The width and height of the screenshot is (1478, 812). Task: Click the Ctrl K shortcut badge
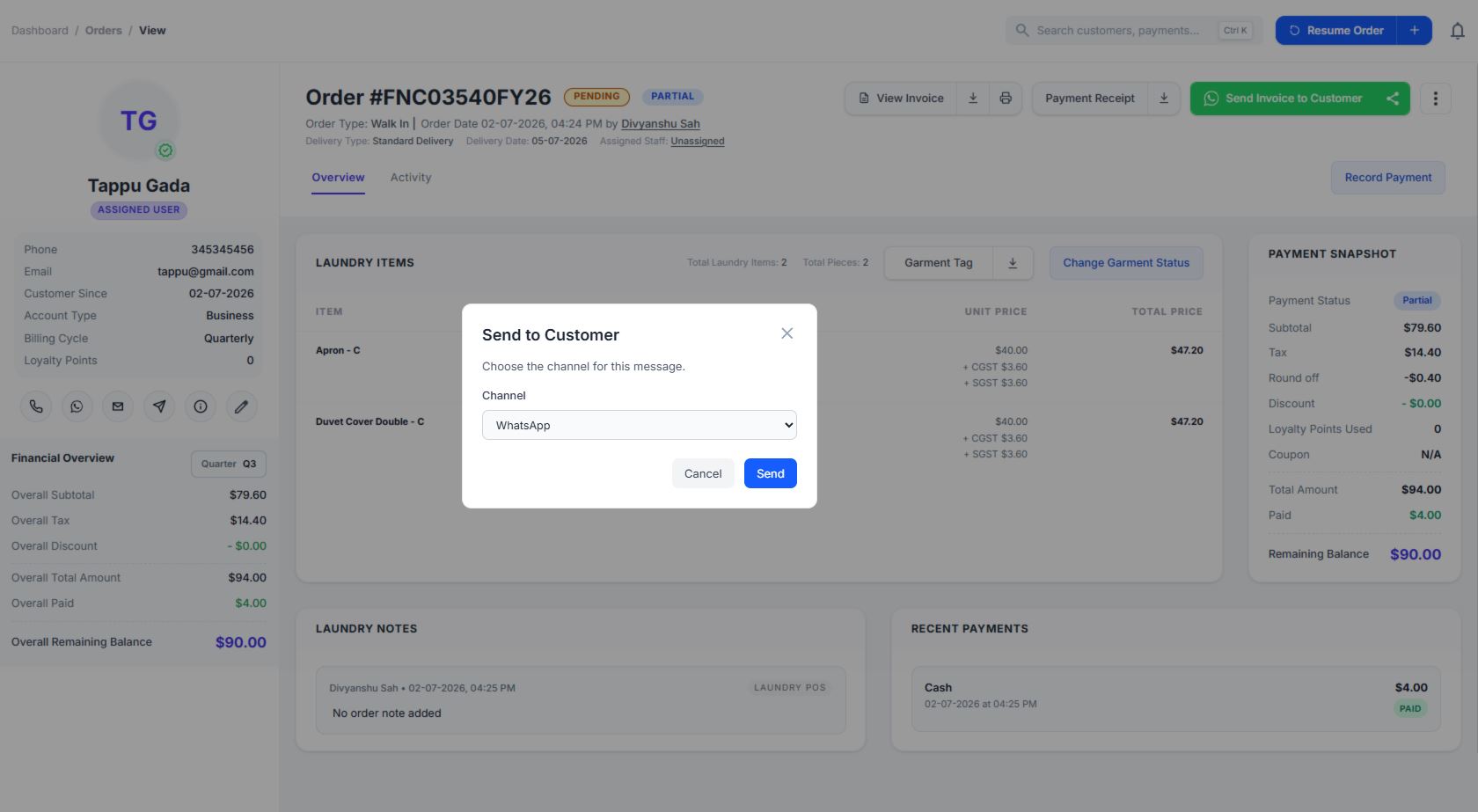pyautogui.click(x=1235, y=30)
